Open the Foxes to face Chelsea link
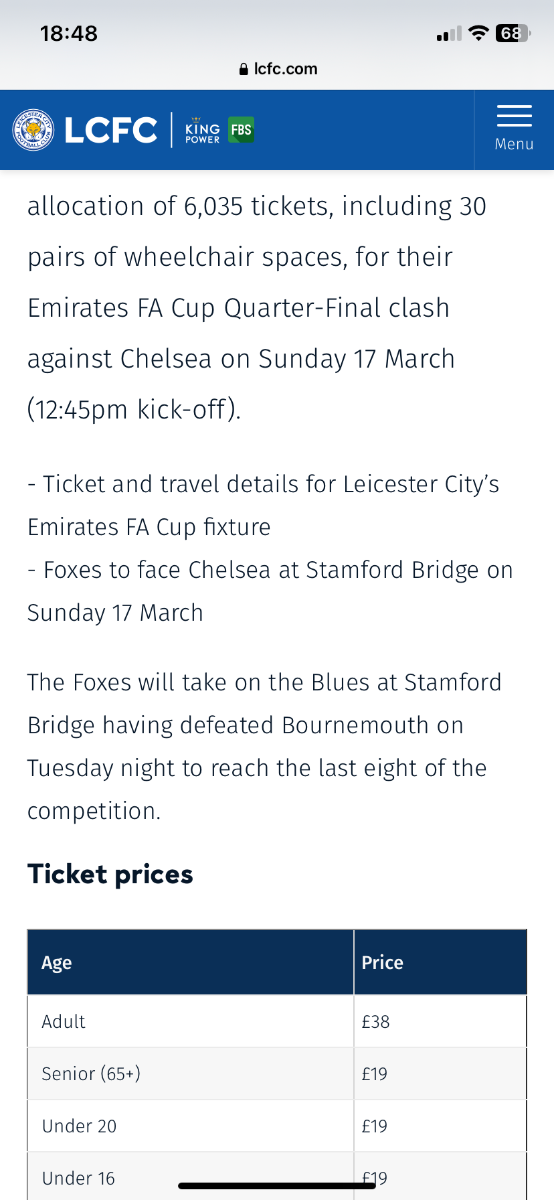Image resolution: width=554 pixels, height=1200 pixels. pos(270,591)
